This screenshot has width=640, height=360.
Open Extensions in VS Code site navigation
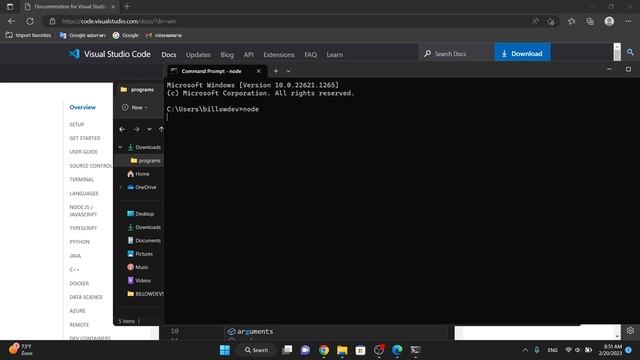tap(279, 54)
